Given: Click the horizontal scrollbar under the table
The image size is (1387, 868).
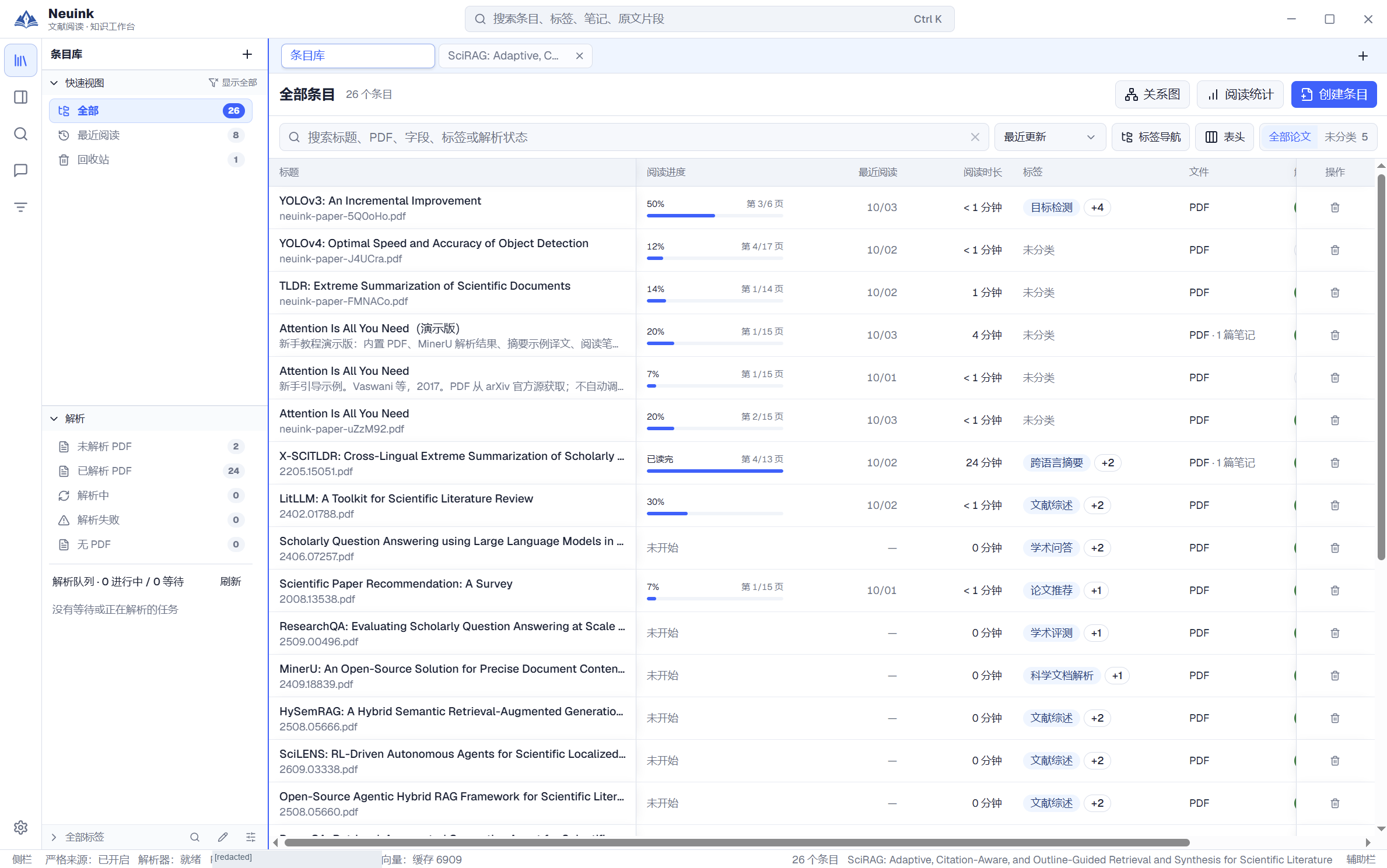Looking at the screenshot, I should (737, 842).
